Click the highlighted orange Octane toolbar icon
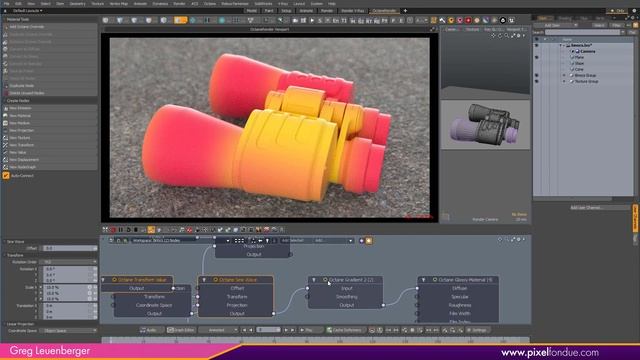The width and height of the screenshot is (640, 360). [151, 230]
